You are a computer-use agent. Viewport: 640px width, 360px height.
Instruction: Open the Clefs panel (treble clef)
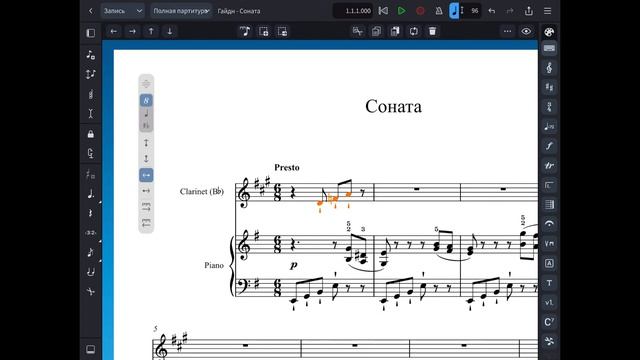tap(549, 68)
